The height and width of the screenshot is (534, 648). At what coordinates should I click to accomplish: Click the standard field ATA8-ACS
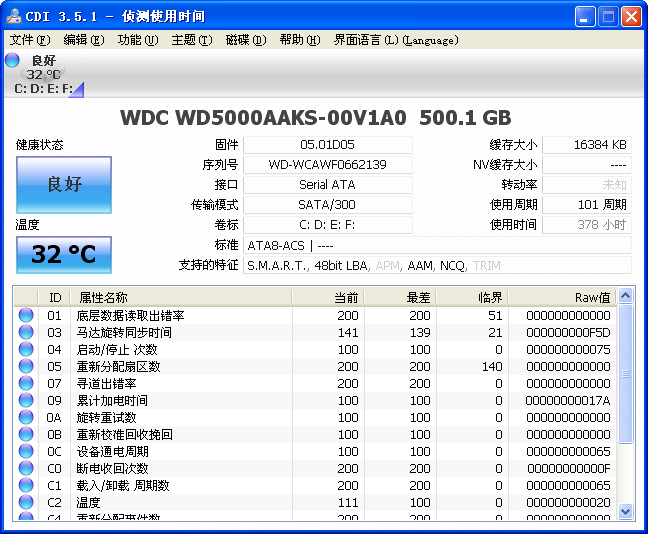(437, 245)
